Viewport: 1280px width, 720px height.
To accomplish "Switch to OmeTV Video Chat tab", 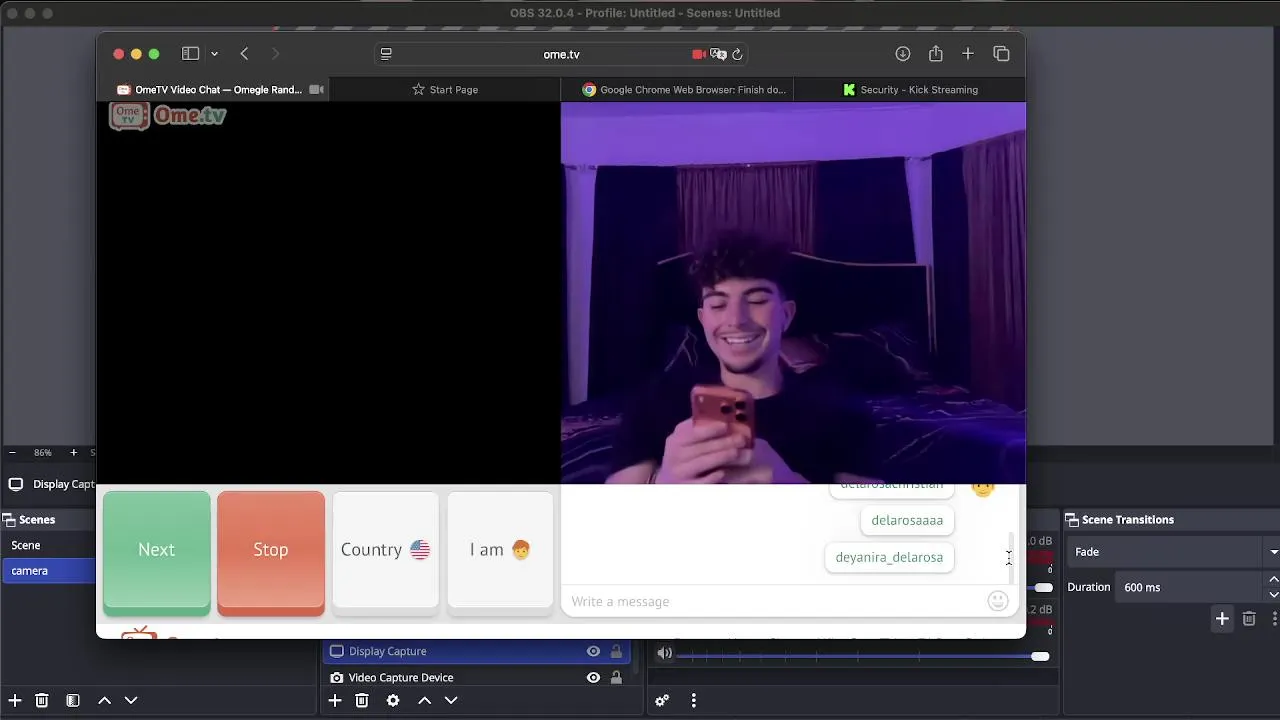I will 212,90.
